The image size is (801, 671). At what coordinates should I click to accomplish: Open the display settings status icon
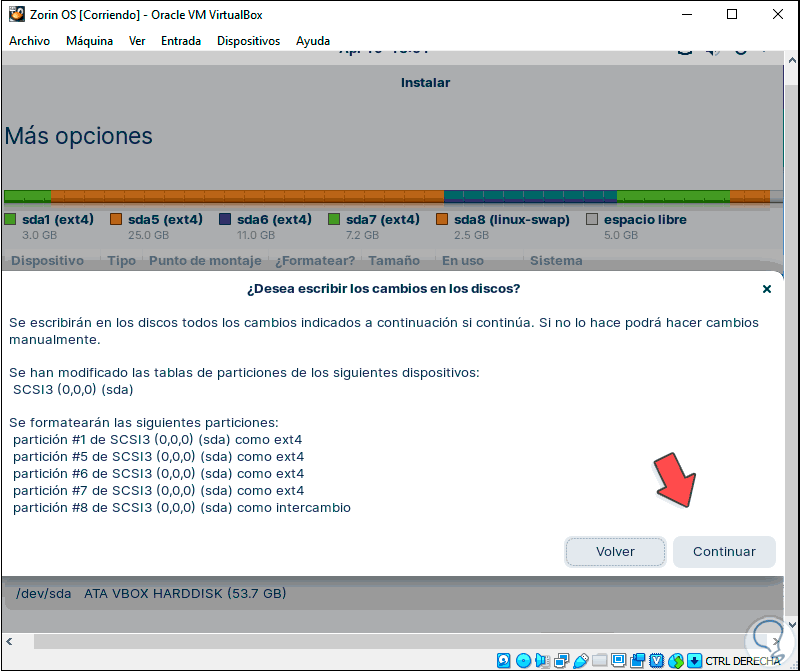pyautogui.click(x=619, y=660)
